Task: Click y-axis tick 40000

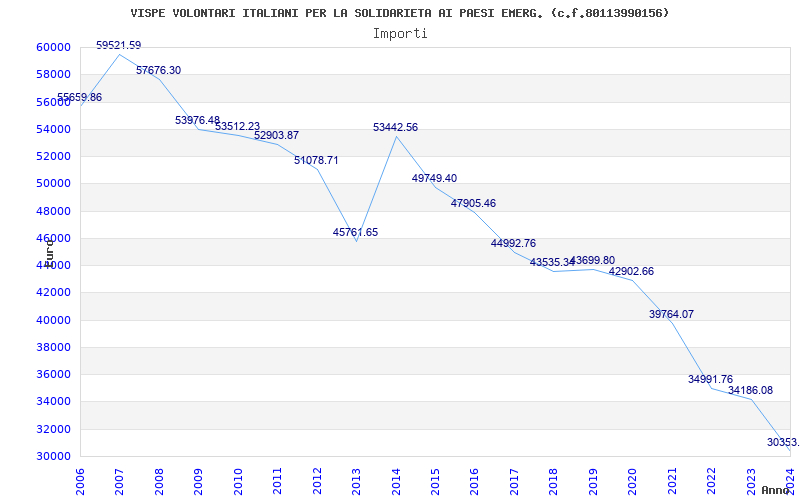Action: (53, 320)
